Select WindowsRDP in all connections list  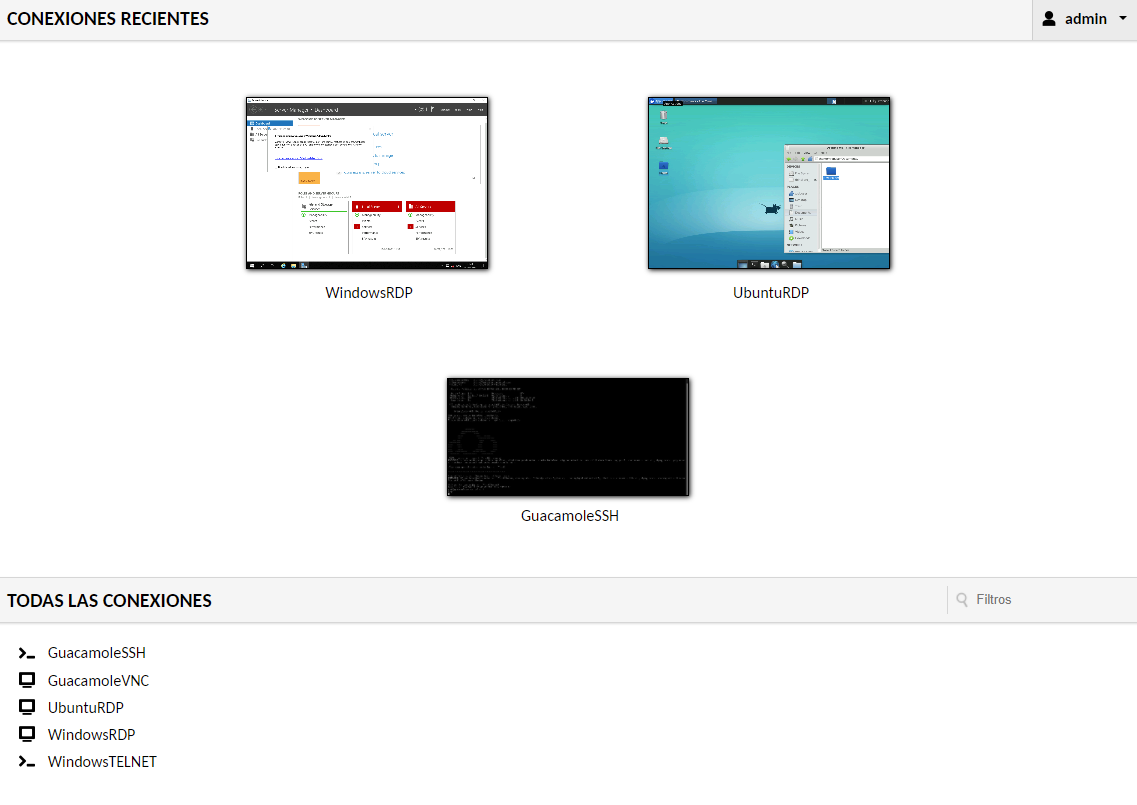click(91, 734)
